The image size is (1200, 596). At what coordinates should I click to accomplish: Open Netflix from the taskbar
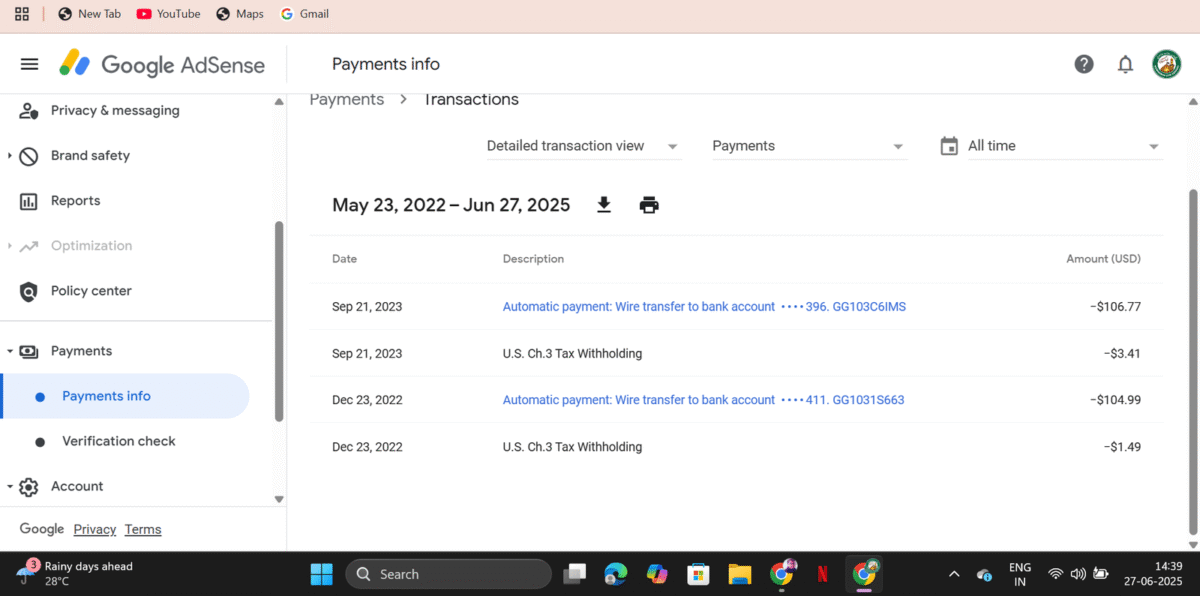tap(823, 574)
